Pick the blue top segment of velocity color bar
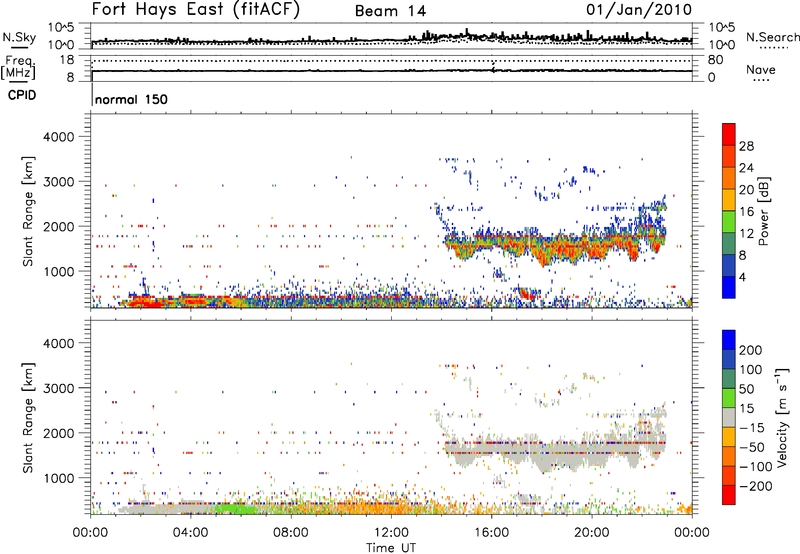 pos(729,340)
